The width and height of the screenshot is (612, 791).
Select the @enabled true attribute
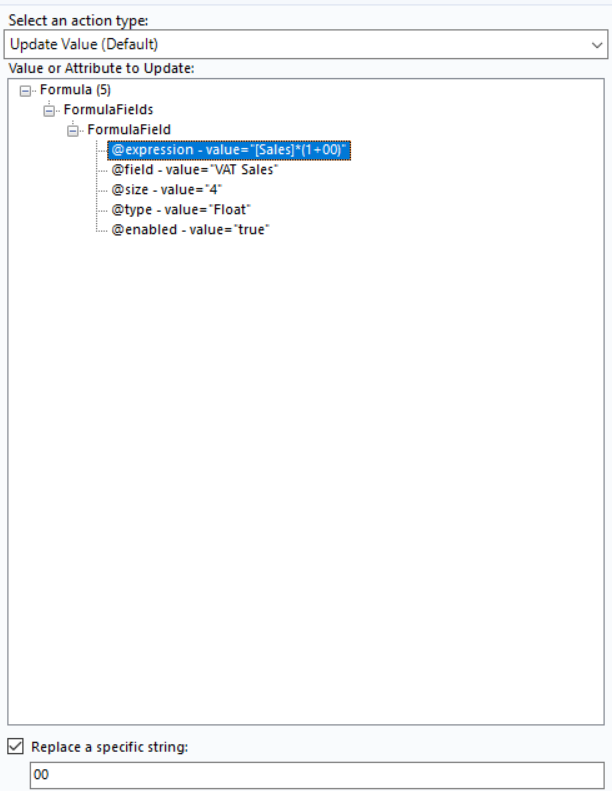(x=190, y=230)
